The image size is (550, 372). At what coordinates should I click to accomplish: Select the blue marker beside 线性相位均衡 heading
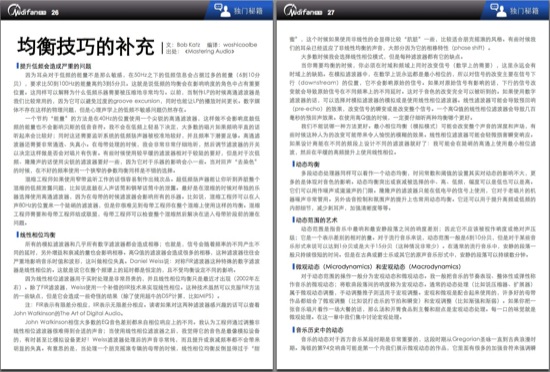coord(17,234)
